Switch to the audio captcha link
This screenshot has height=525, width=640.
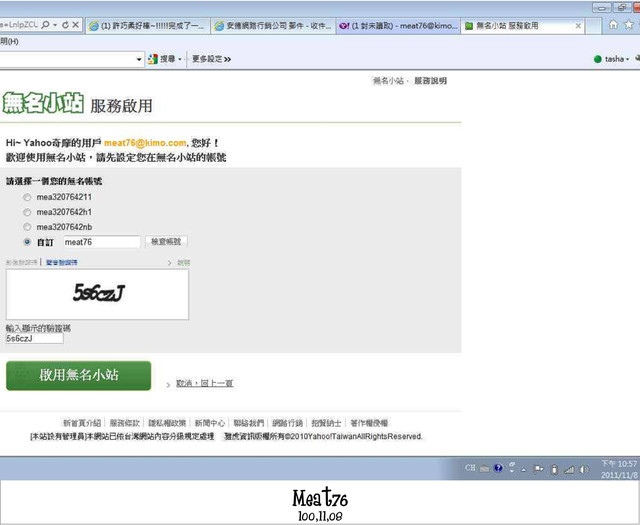pos(62,262)
